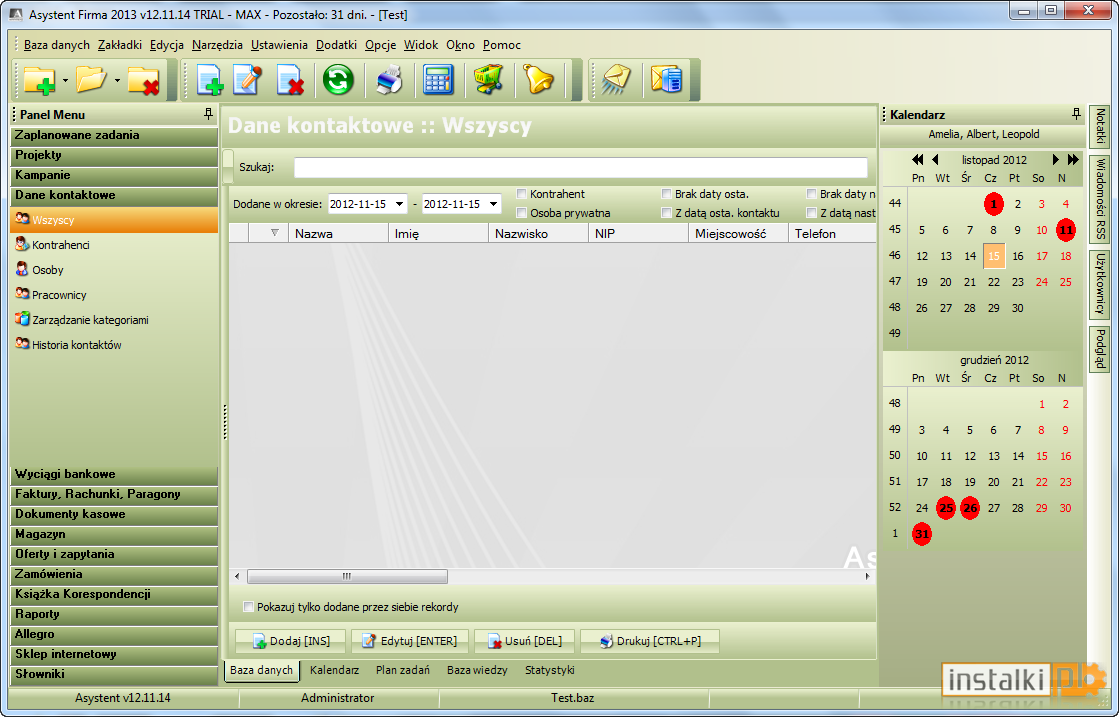Open the calculator tool icon
The image size is (1119, 717).
pos(437,79)
